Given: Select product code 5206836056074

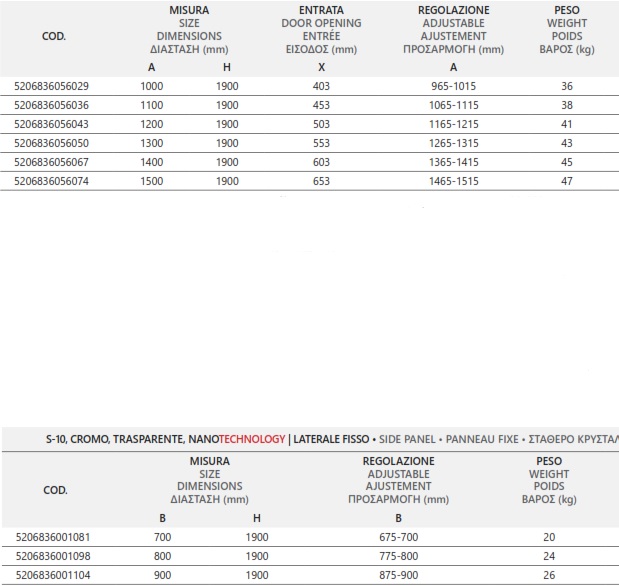Looking at the screenshot, I should (x=51, y=181).
